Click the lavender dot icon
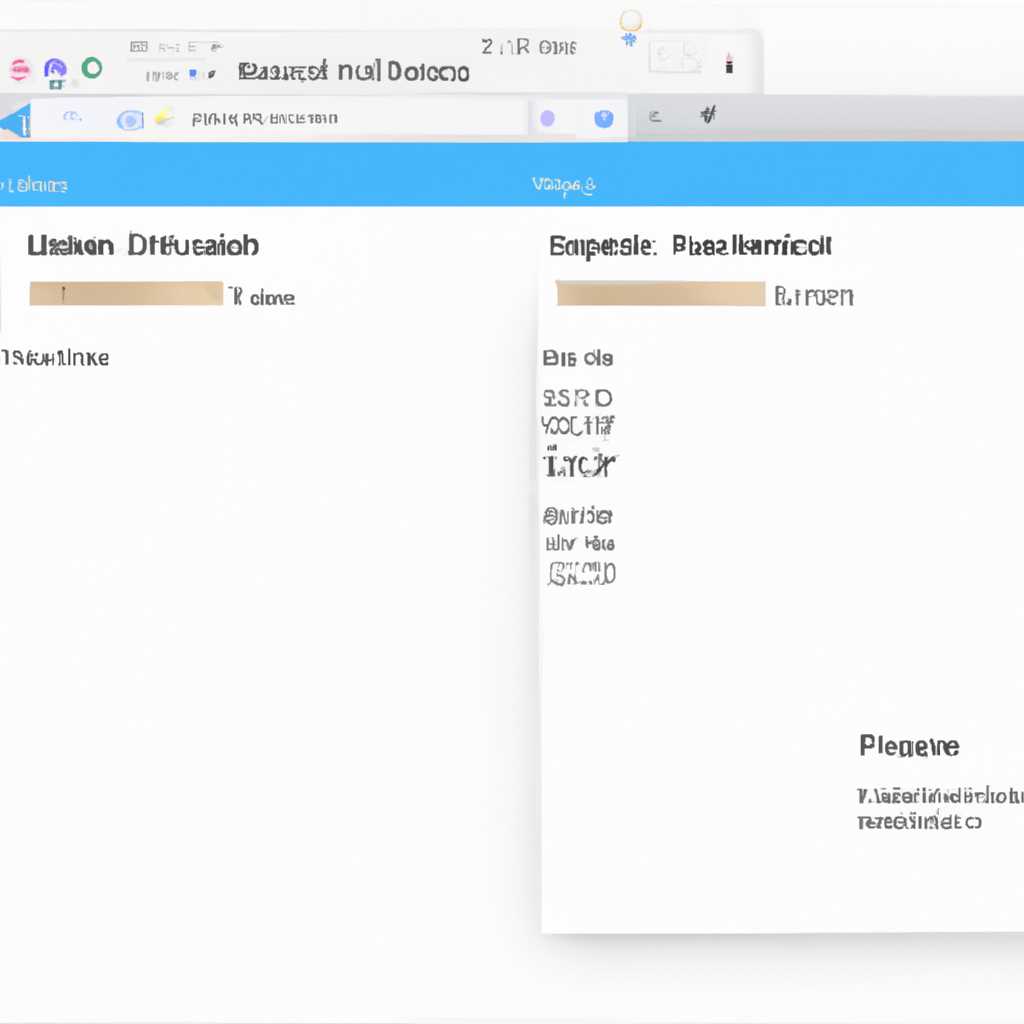 [x=547, y=118]
